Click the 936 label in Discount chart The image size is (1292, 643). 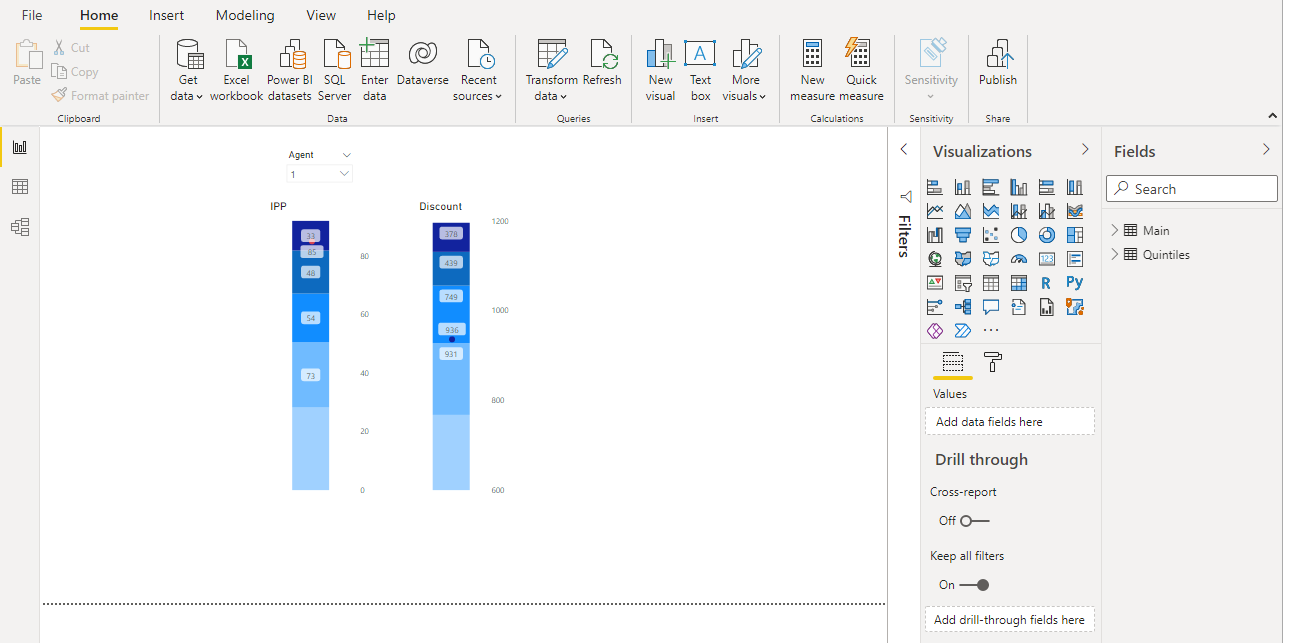point(452,330)
